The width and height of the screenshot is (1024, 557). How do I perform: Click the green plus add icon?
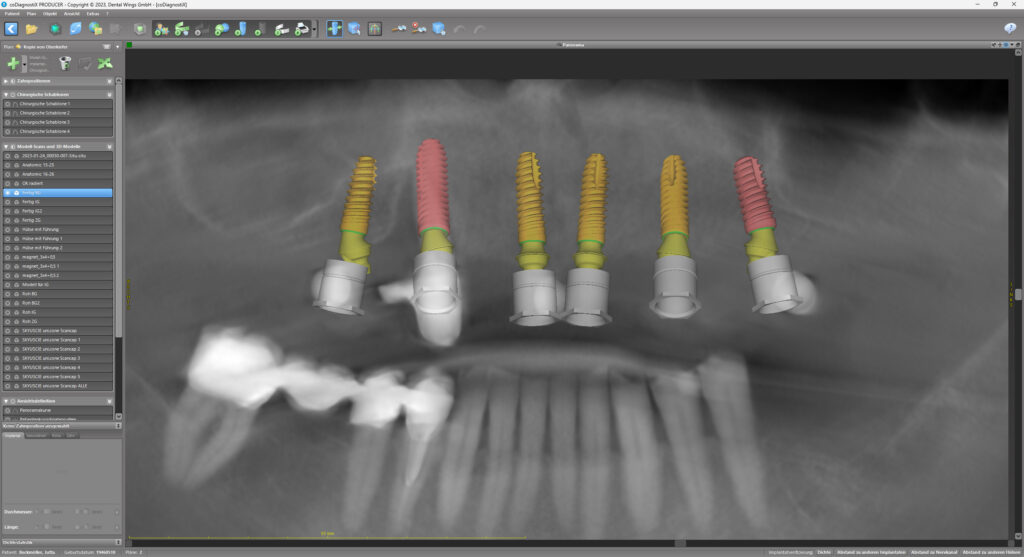tap(12, 63)
